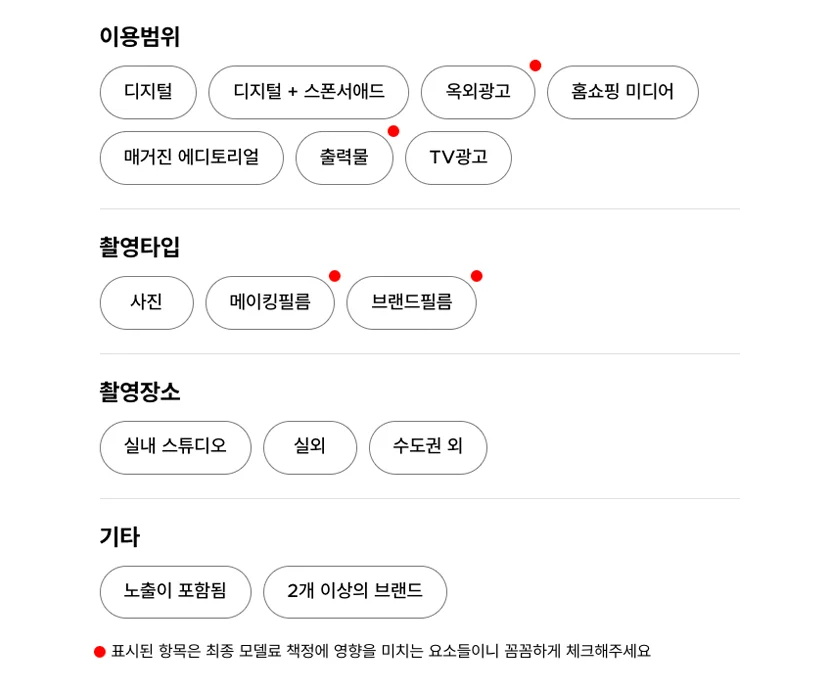
Task: Pick the 매거진 에디토리얼 option
Action: pyautogui.click(x=191, y=158)
